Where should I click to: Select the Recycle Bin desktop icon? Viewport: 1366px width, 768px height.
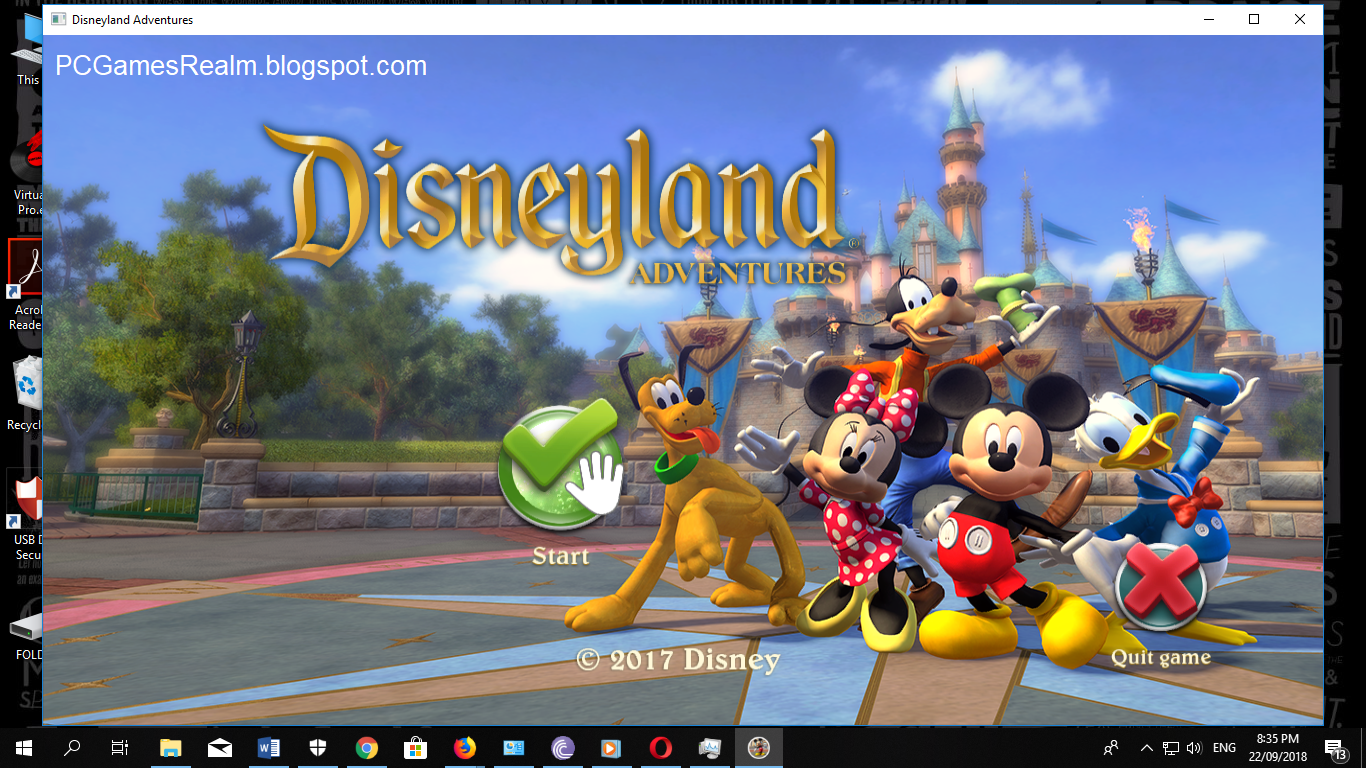(x=25, y=395)
